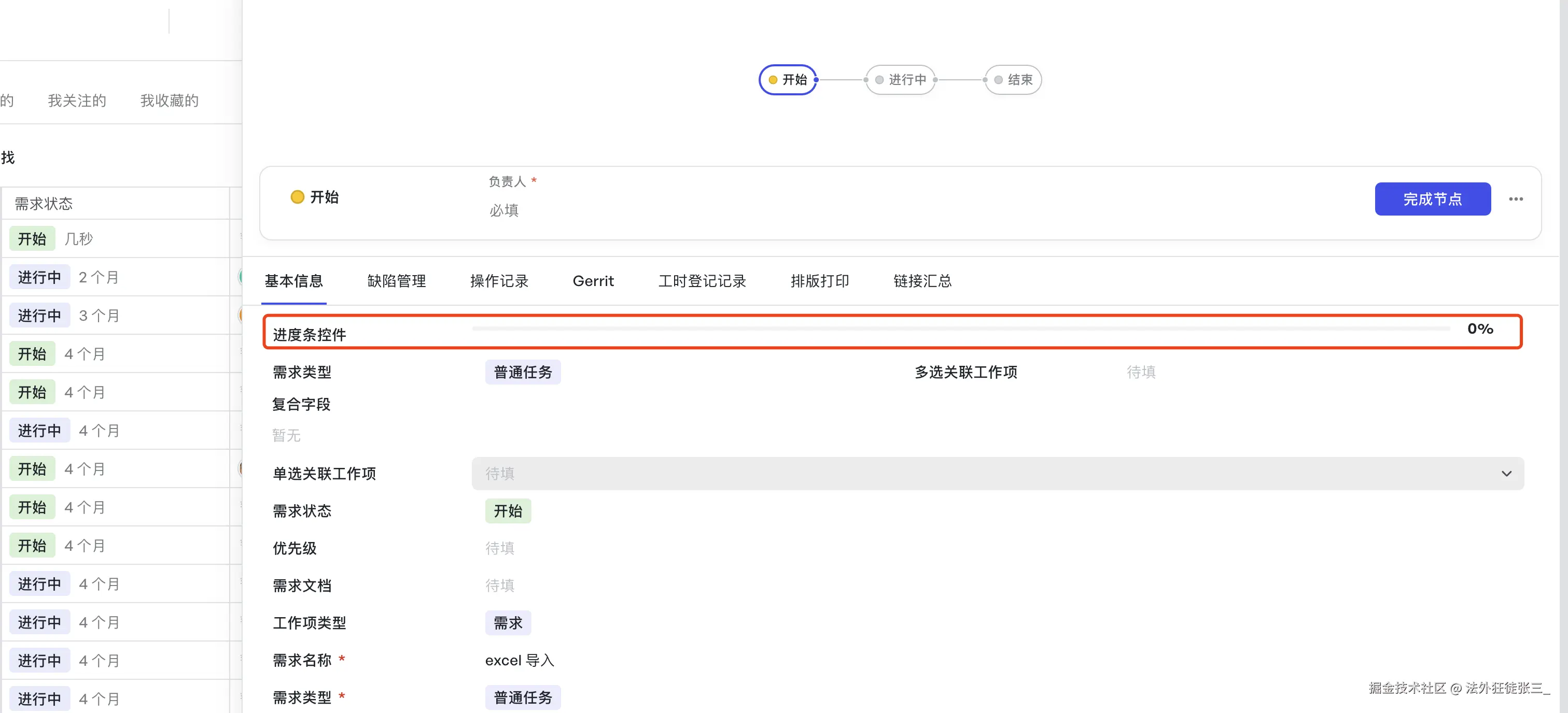Open the 我收藏的 filter link
This screenshot has height=713, width=1568.
pyautogui.click(x=169, y=101)
